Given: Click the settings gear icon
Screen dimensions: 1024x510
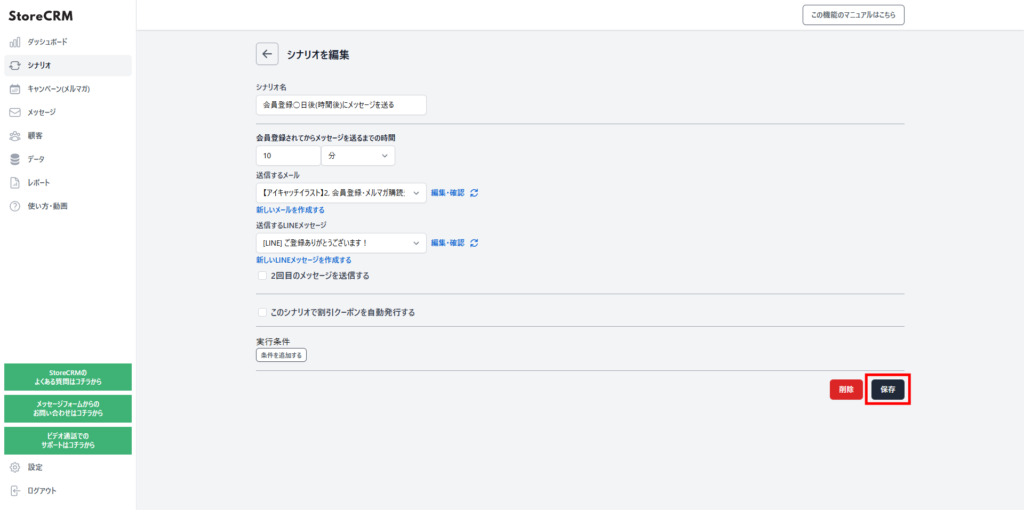Looking at the screenshot, I should click(x=16, y=468).
